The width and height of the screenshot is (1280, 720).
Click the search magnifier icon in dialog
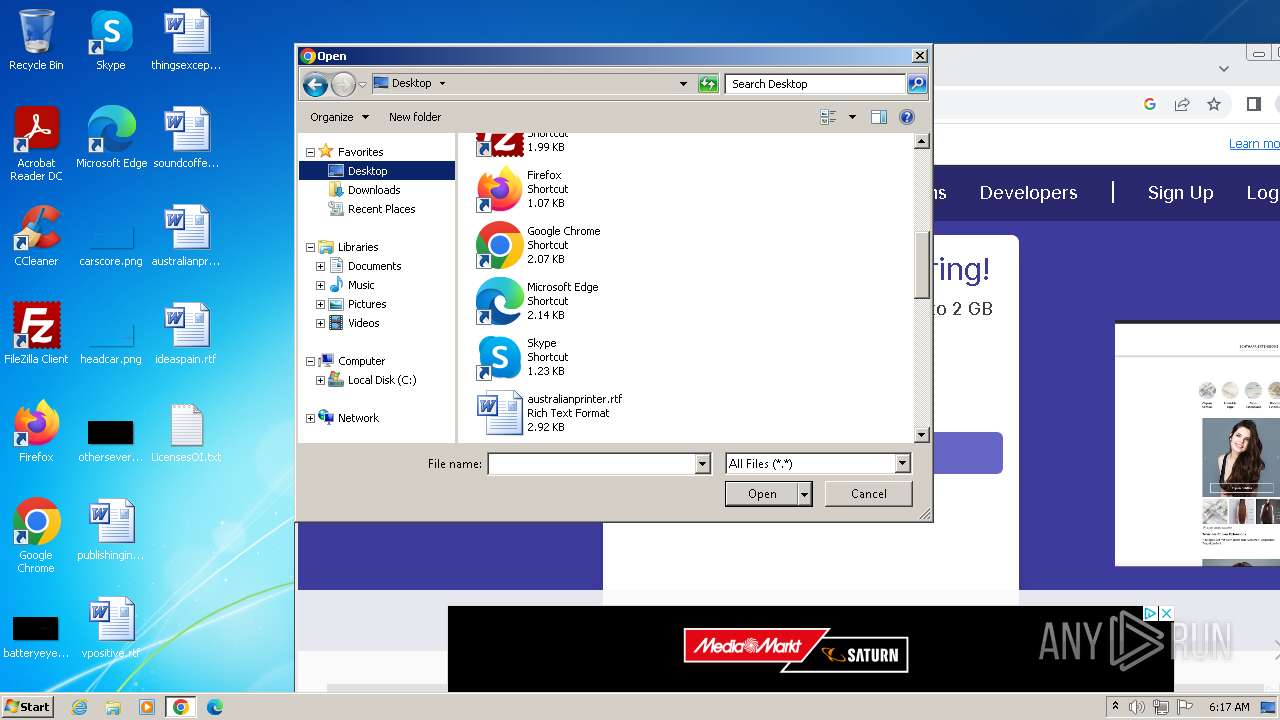[916, 84]
